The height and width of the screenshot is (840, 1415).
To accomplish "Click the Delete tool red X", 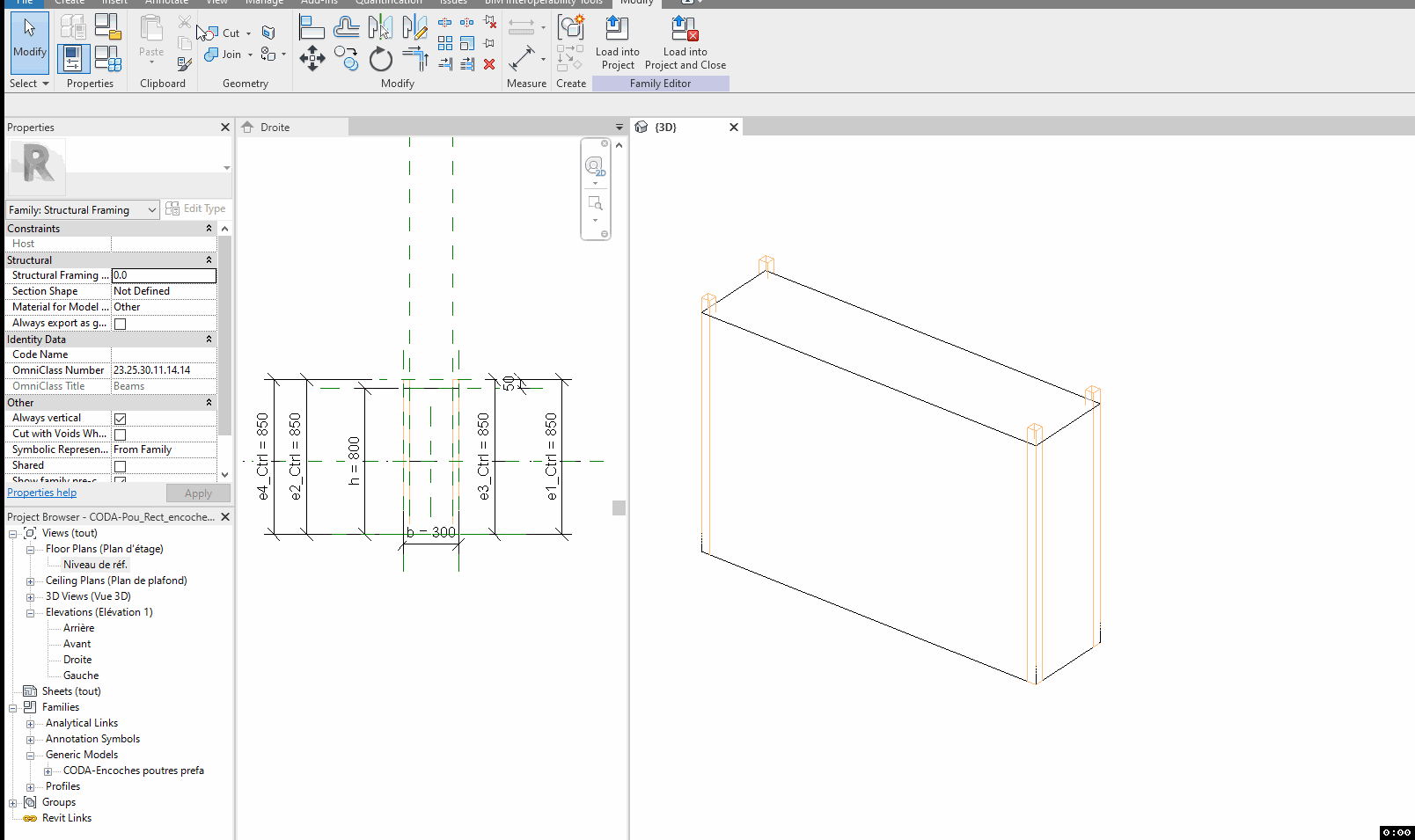I will pos(489,64).
